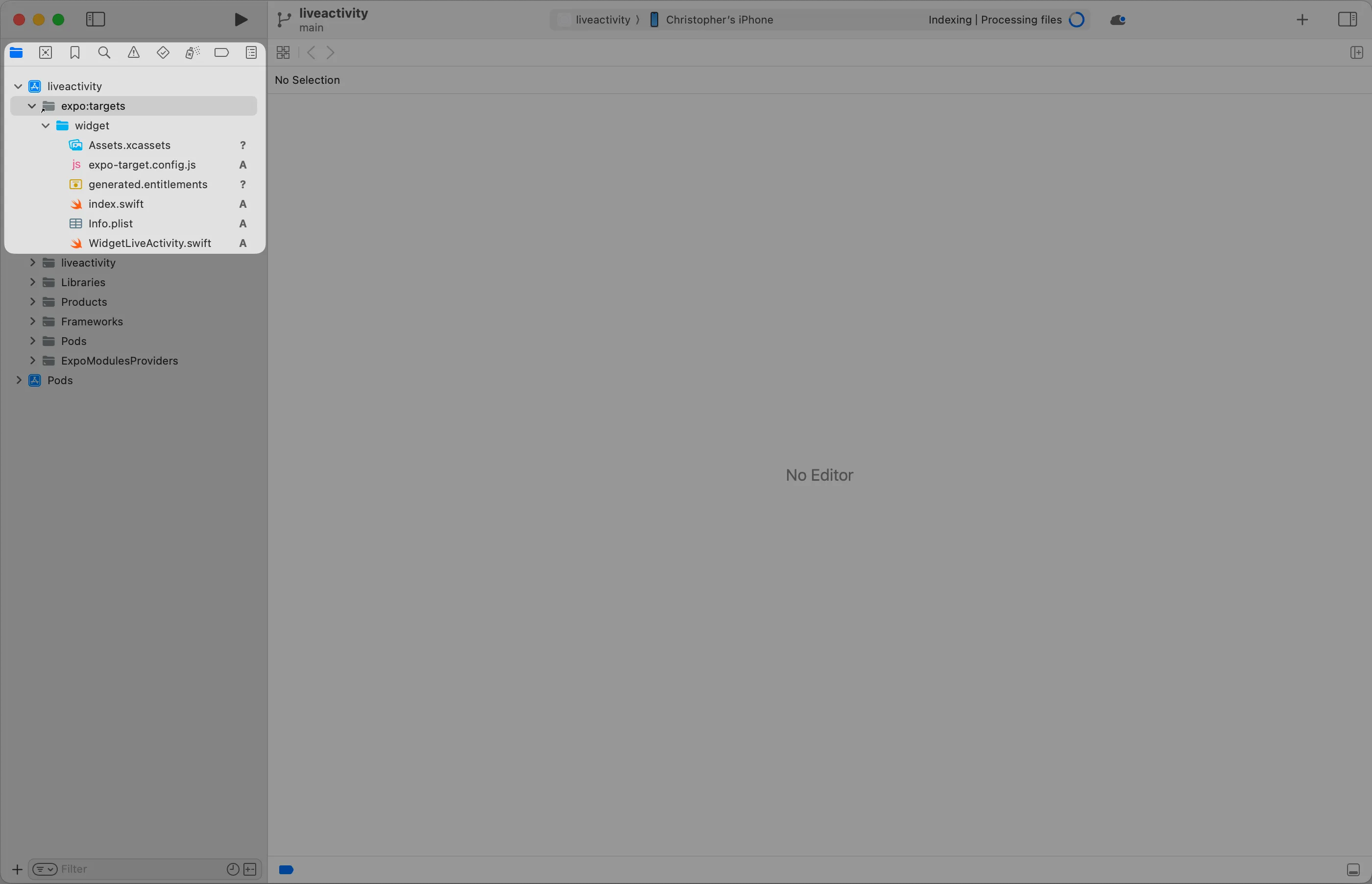Run the liveactivity project with the play button

click(240, 19)
